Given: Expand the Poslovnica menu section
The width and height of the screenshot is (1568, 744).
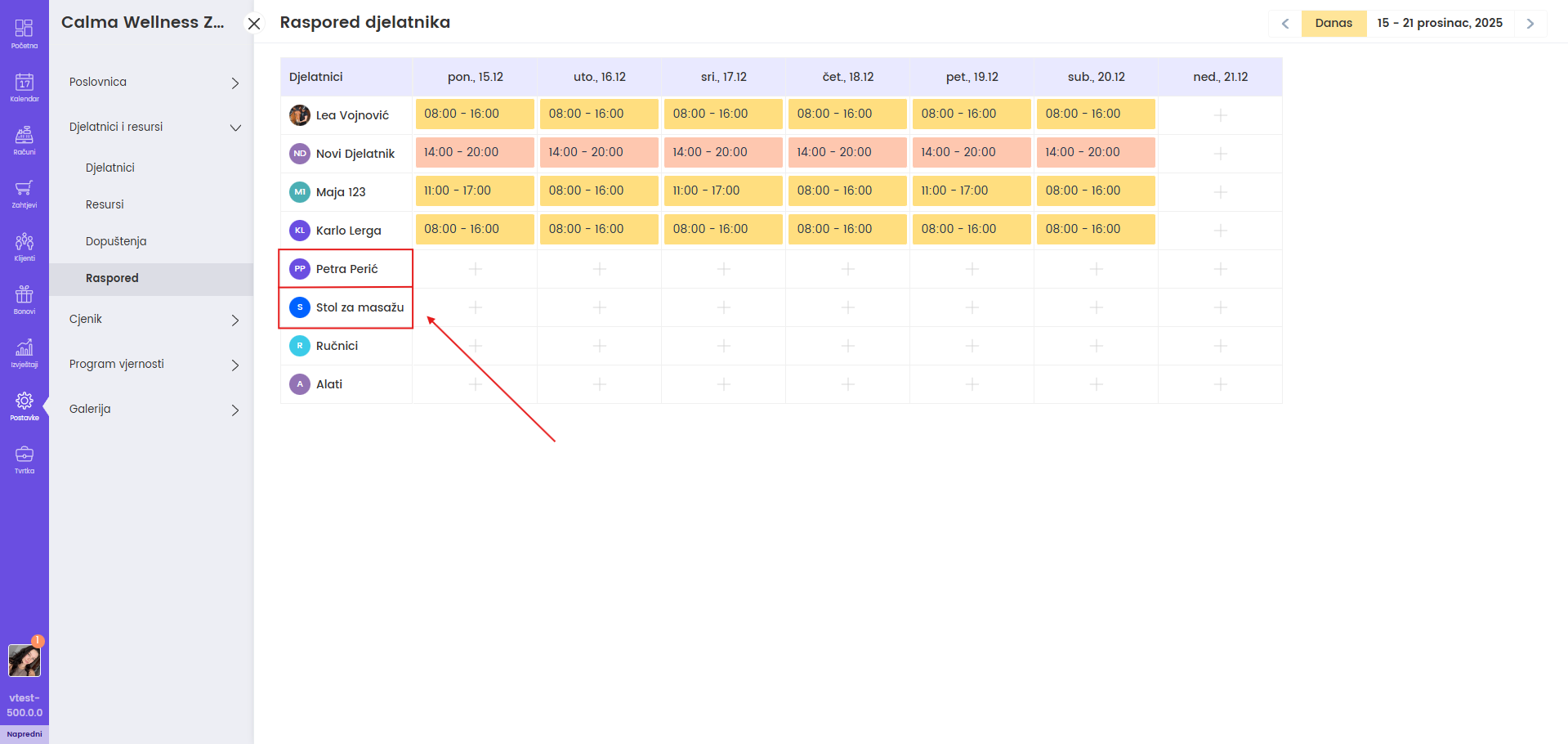Looking at the screenshot, I should click(x=154, y=83).
